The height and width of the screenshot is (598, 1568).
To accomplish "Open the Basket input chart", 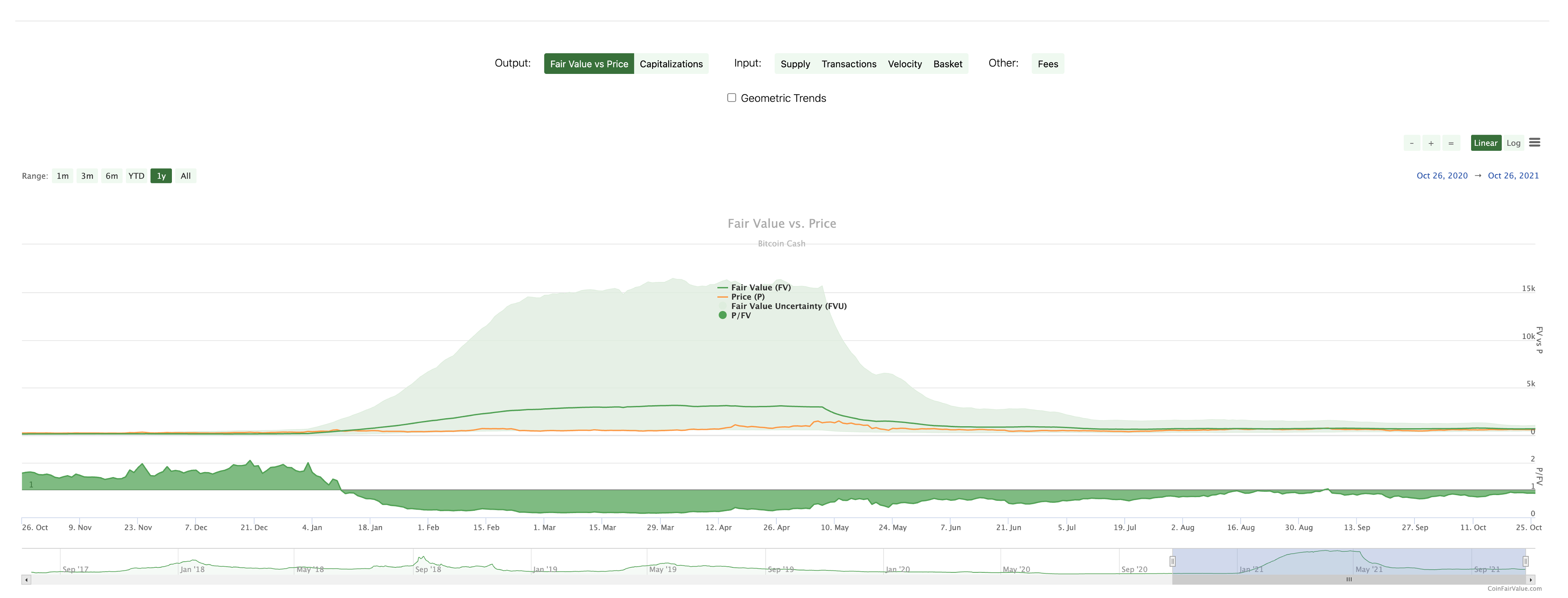I will point(948,64).
